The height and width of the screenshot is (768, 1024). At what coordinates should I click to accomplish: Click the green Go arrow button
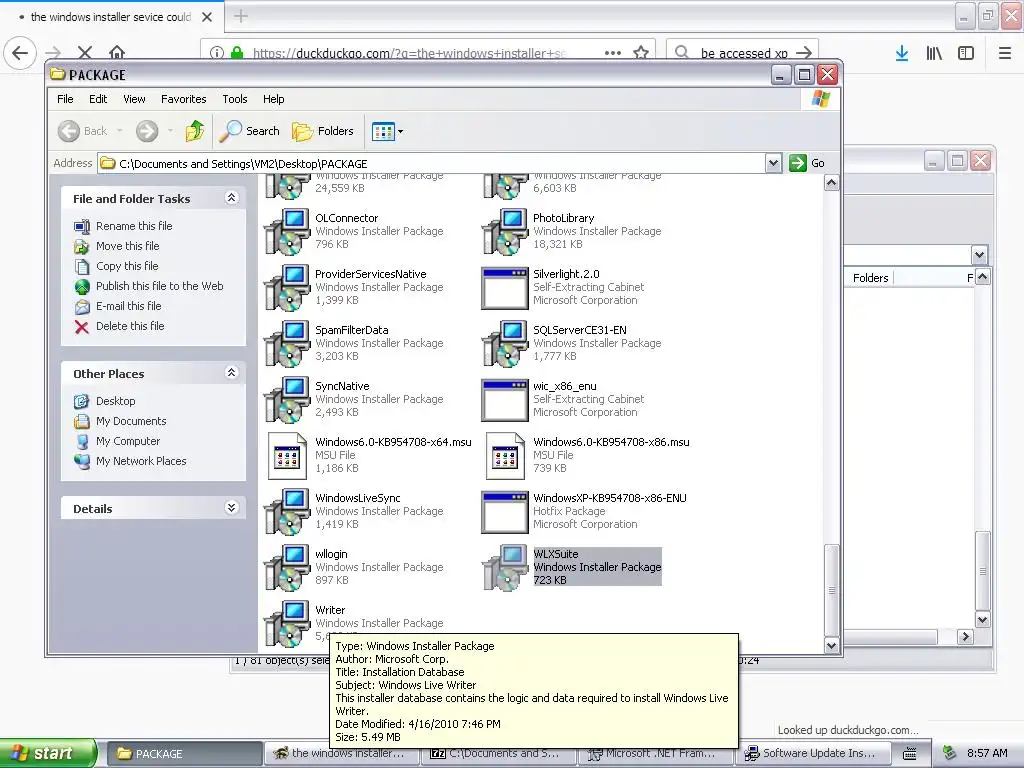click(x=798, y=163)
